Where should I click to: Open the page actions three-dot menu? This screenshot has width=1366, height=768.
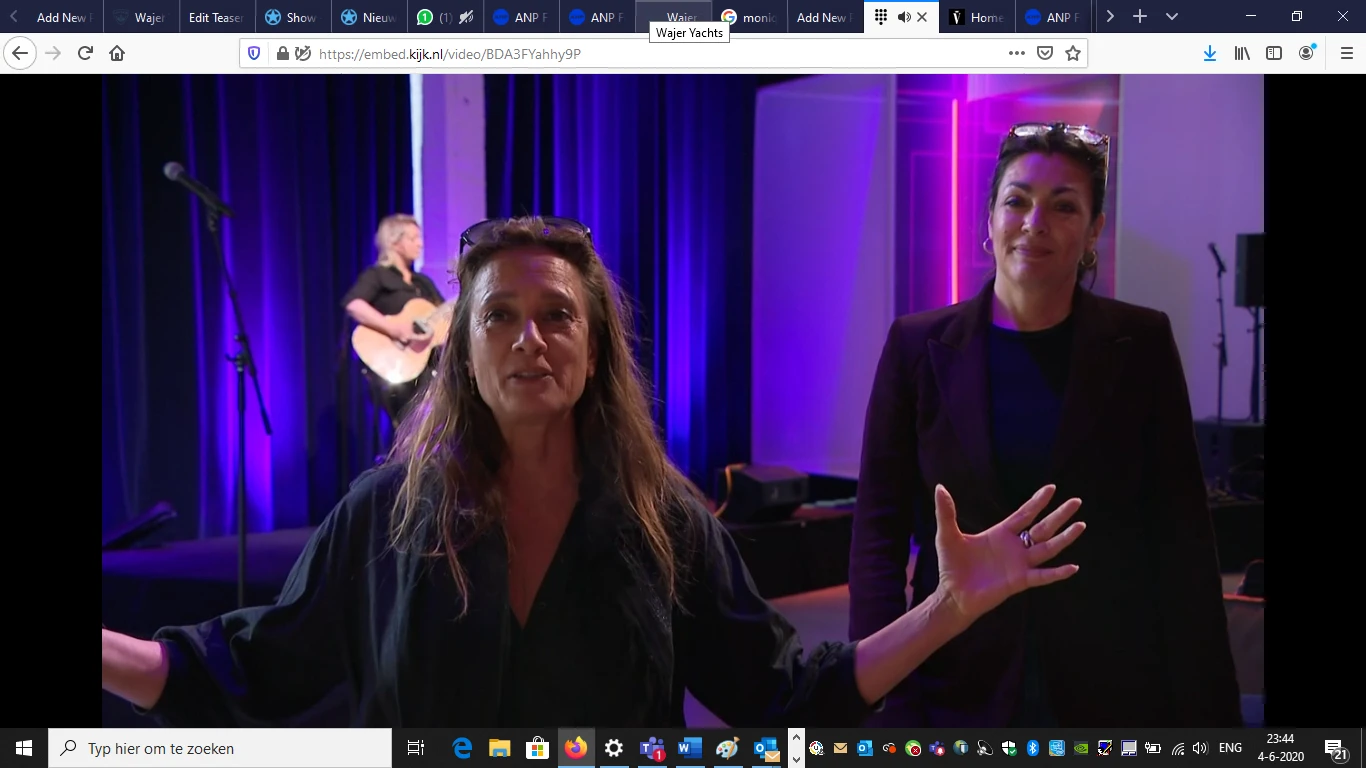(x=1017, y=54)
